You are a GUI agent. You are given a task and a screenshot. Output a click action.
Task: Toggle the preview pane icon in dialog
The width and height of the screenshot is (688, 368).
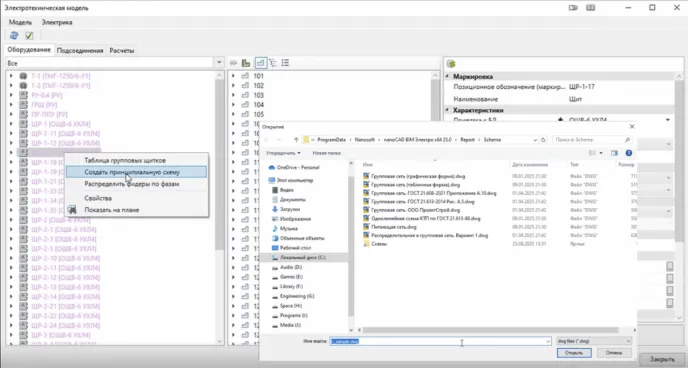(x=614, y=153)
